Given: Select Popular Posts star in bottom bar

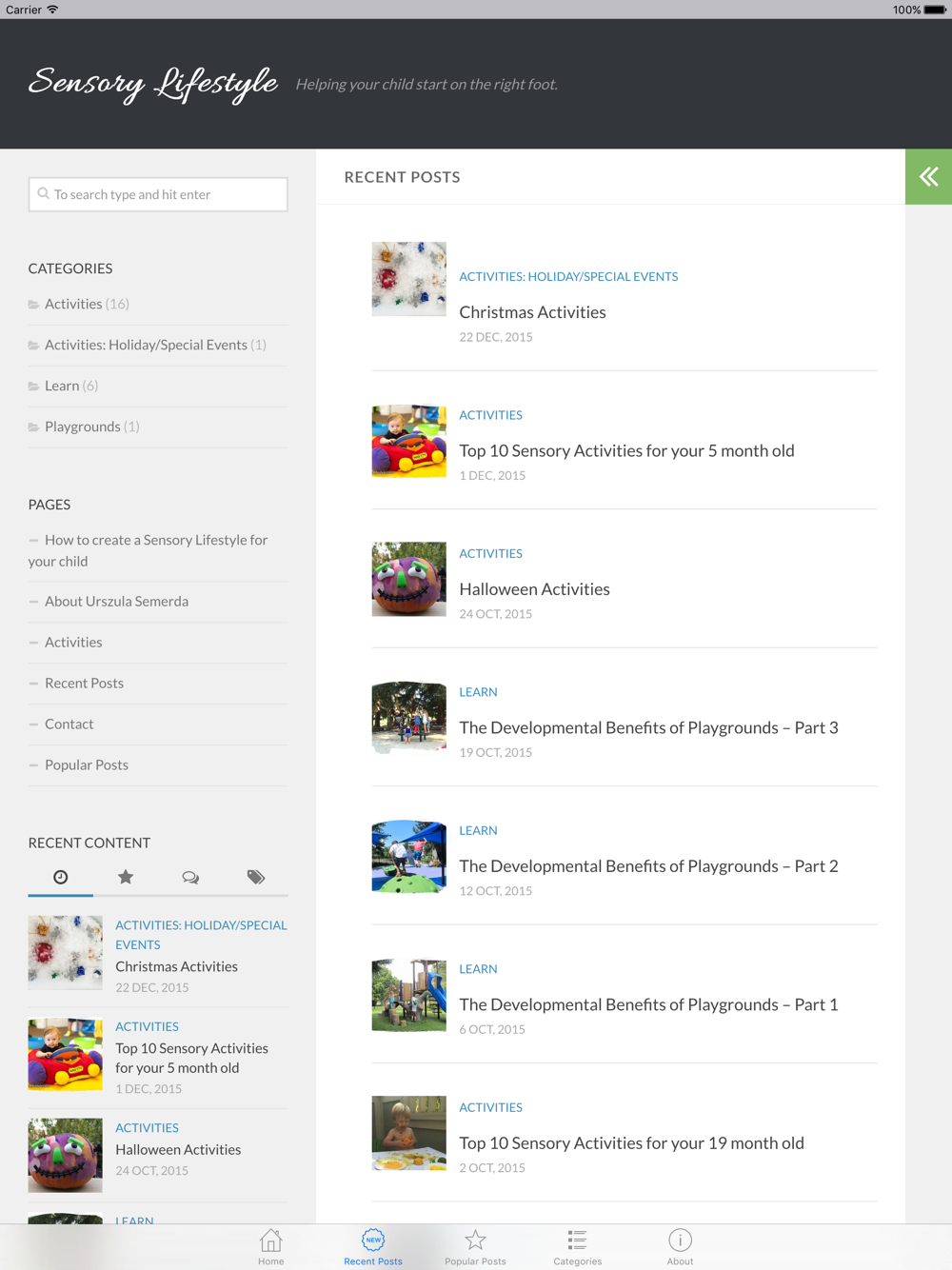Looking at the screenshot, I should tap(475, 1247).
